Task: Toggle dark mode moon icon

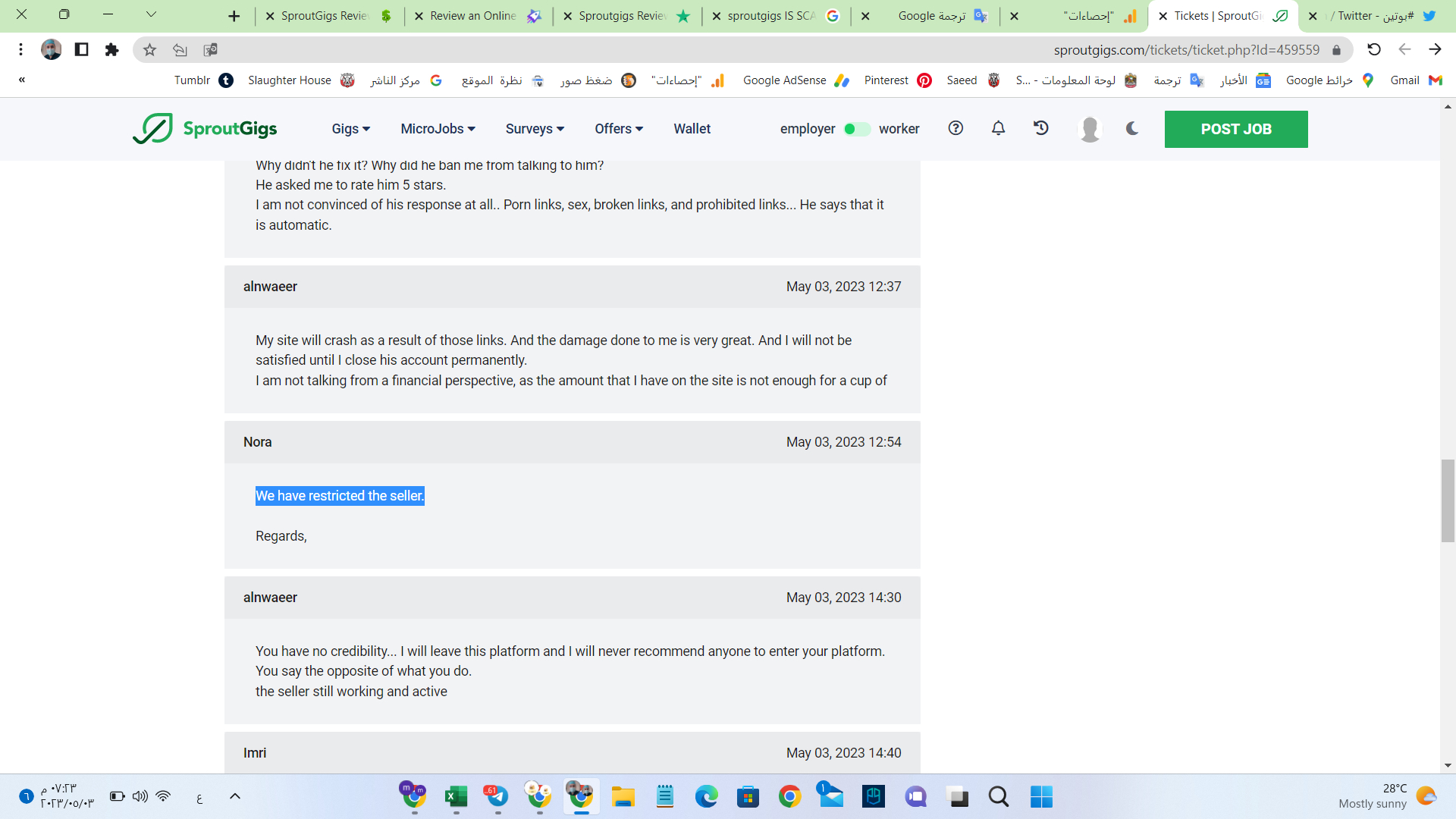Action: (x=1132, y=128)
